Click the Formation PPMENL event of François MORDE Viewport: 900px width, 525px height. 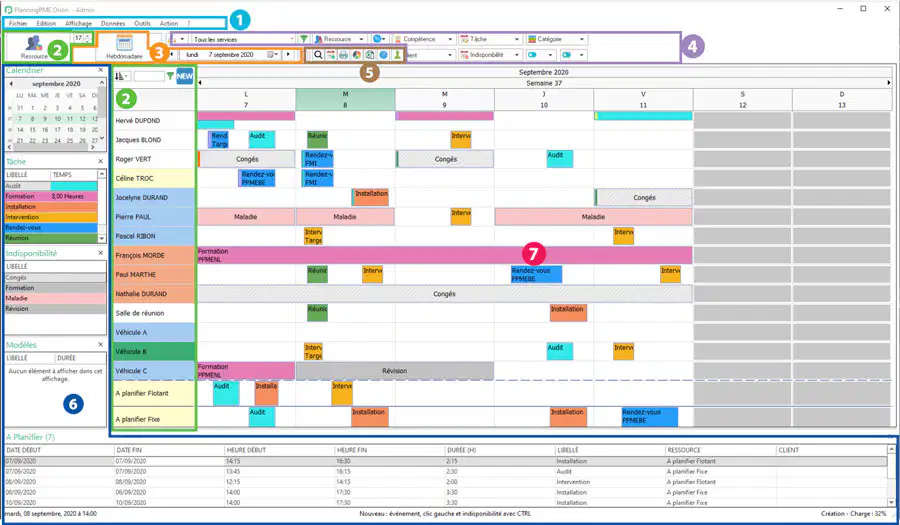coord(445,255)
